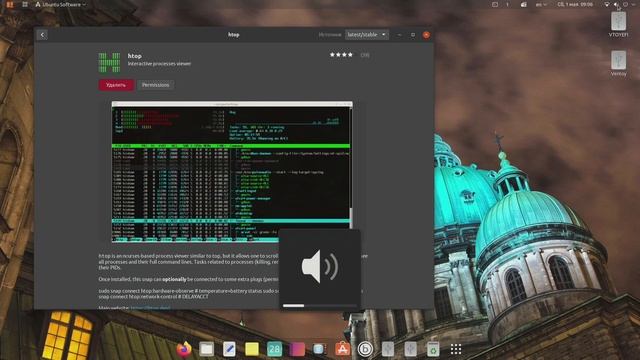This screenshot has height=360, width=640.
Task: Open the light-blue square dock icon
Action: [x=320, y=349]
